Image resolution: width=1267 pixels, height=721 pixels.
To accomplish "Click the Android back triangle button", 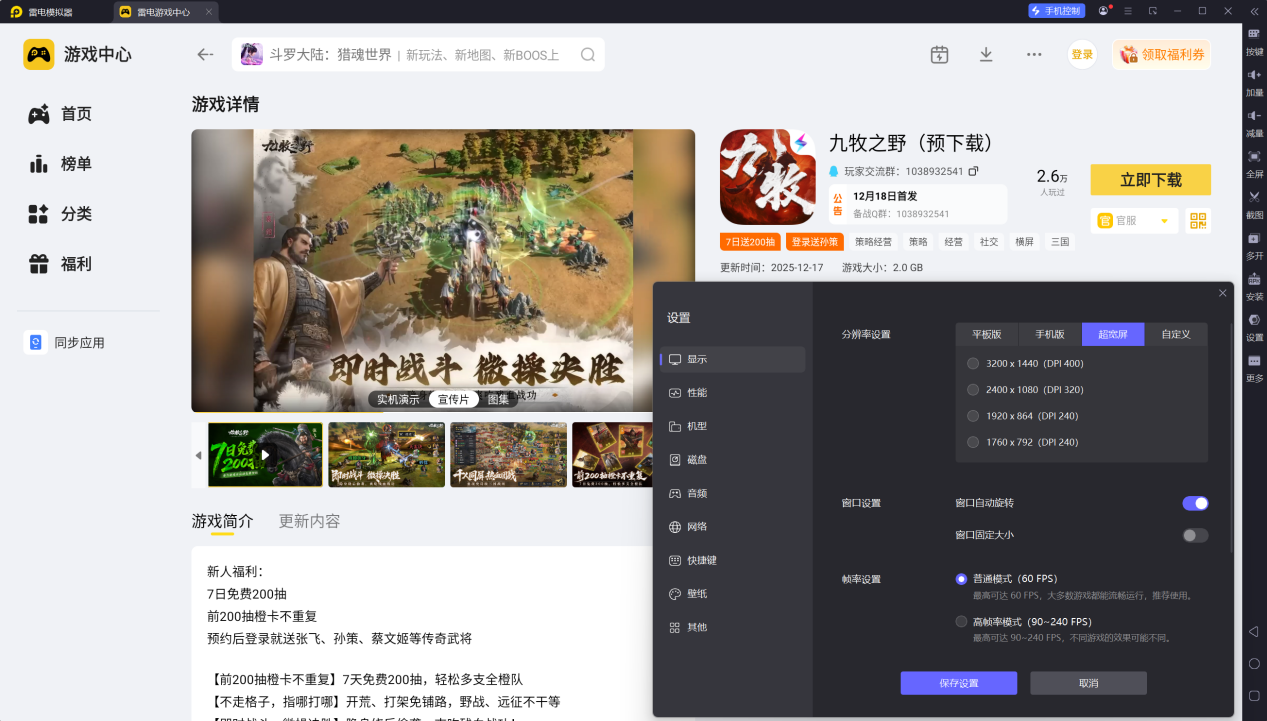I will coord(1254,631).
